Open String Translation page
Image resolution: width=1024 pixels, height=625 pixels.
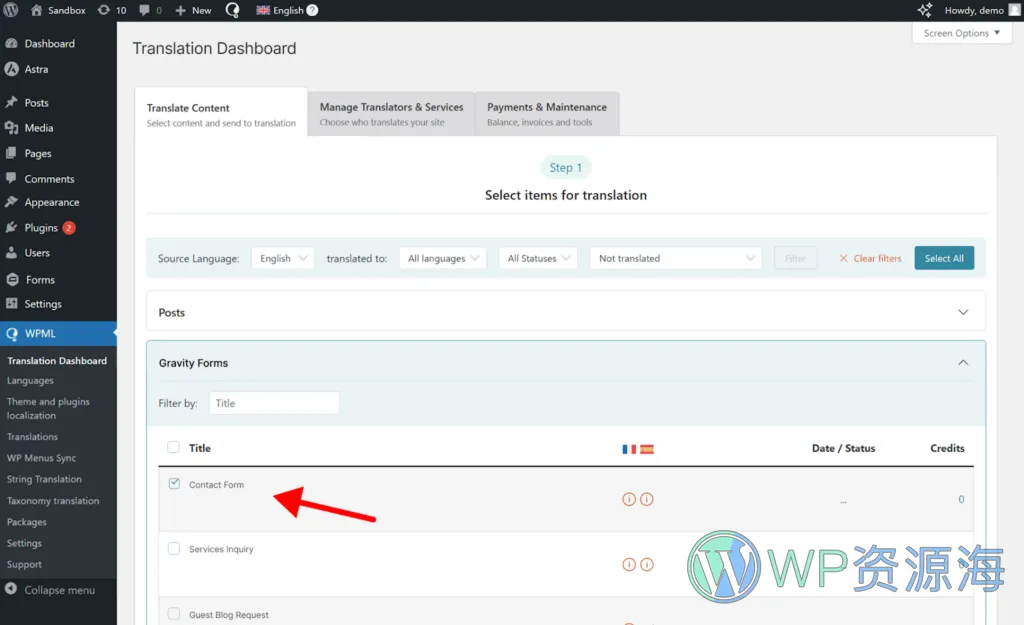pos(44,479)
